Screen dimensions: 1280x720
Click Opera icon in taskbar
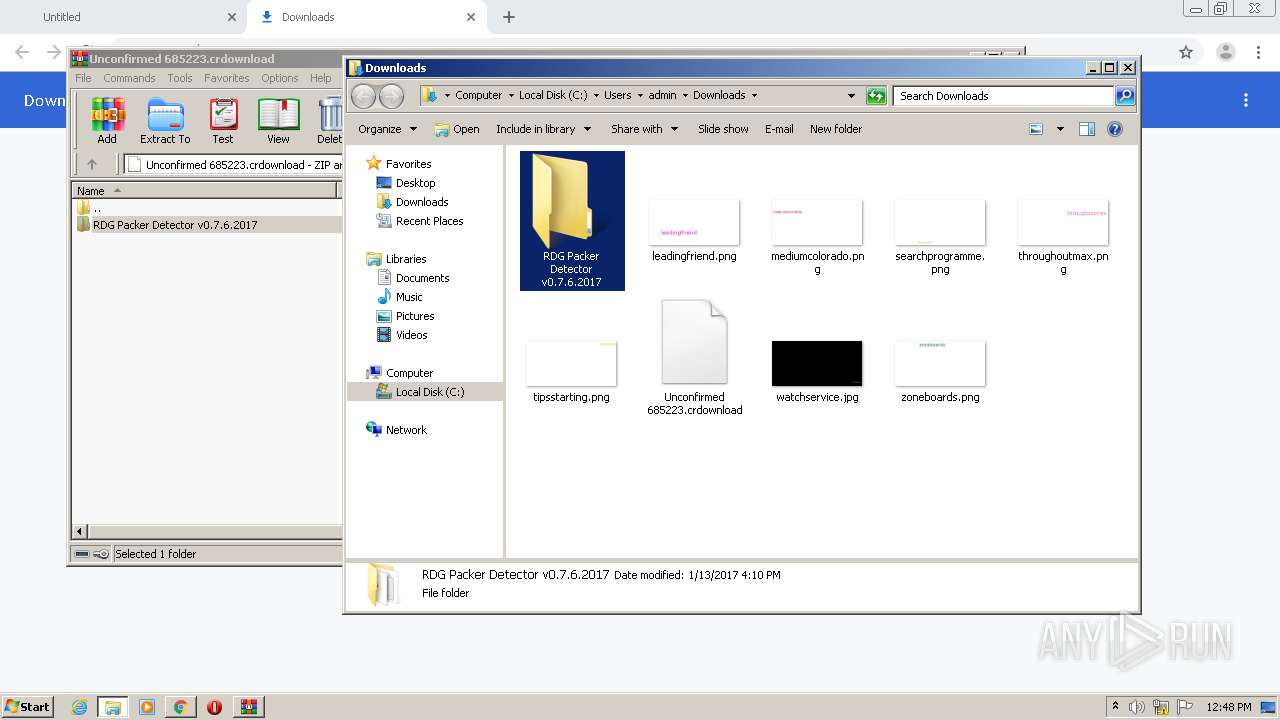214,707
